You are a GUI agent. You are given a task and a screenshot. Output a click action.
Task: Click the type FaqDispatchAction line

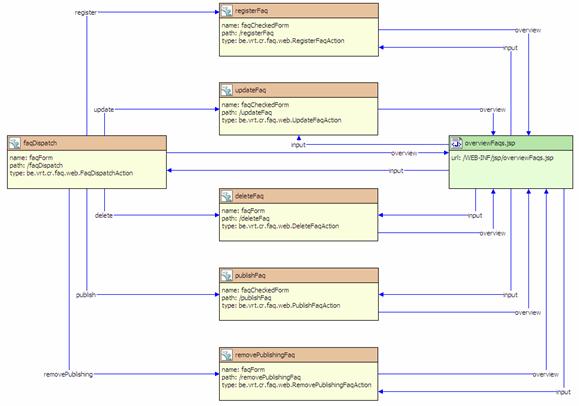coord(71,173)
